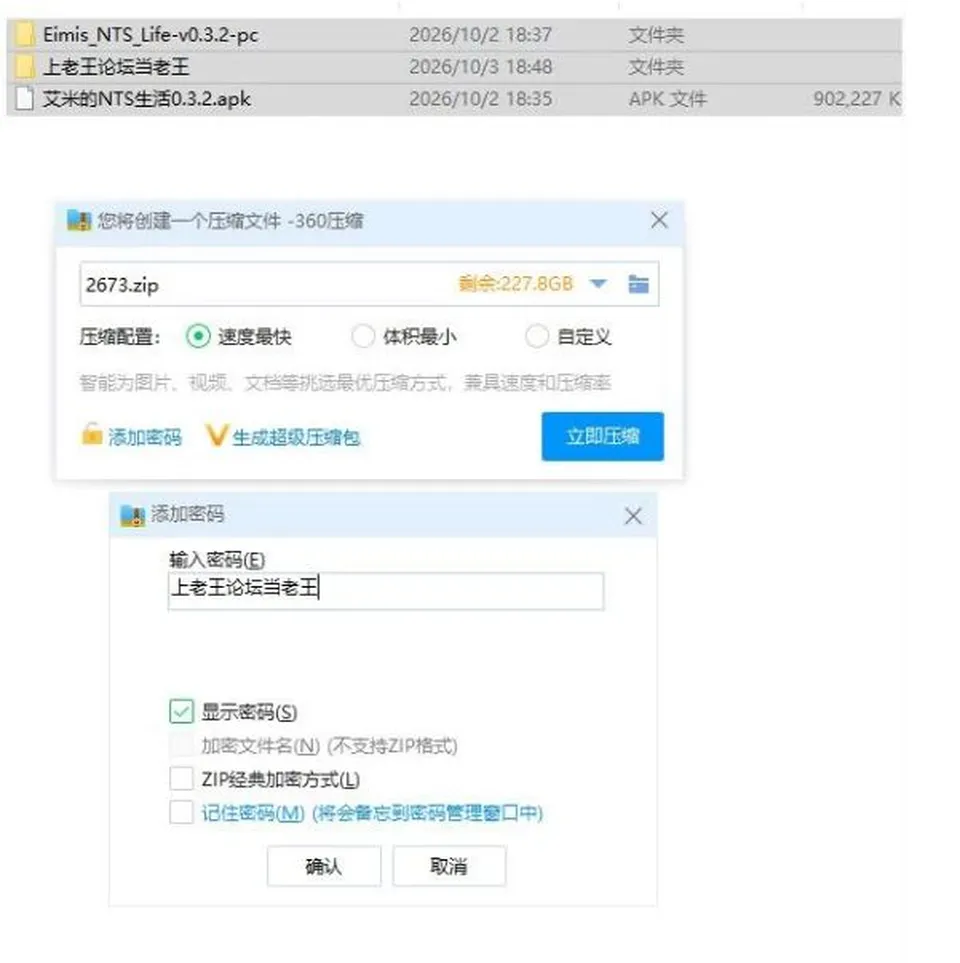This screenshot has height=963, width=960.
Task: Click the 输入密码 password input field
Action: (x=386, y=591)
